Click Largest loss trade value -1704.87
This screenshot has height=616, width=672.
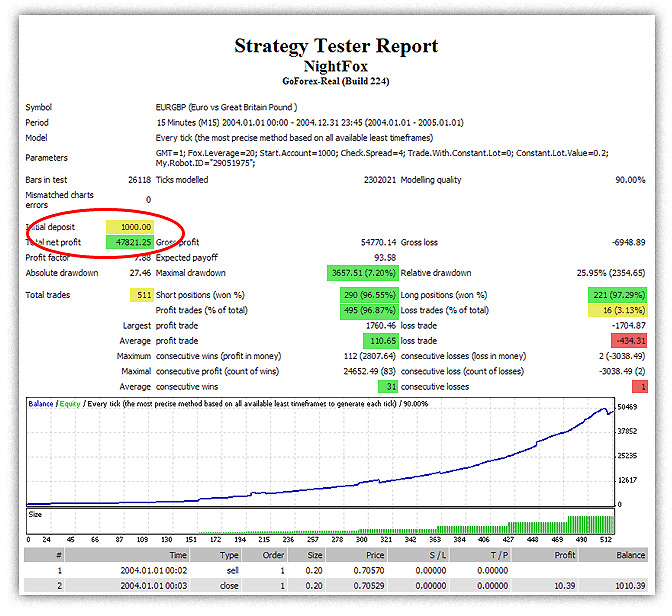(x=629, y=326)
